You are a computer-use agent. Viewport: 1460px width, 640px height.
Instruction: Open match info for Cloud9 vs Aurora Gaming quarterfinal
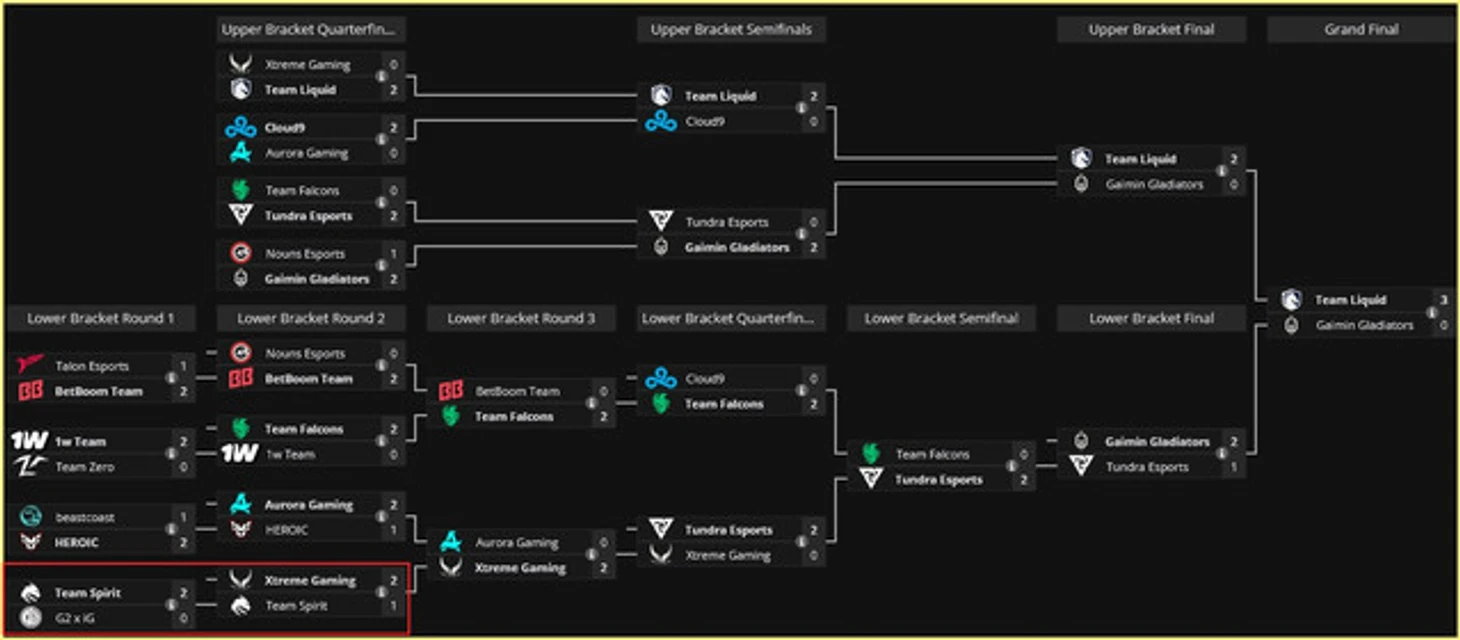pos(381,141)
